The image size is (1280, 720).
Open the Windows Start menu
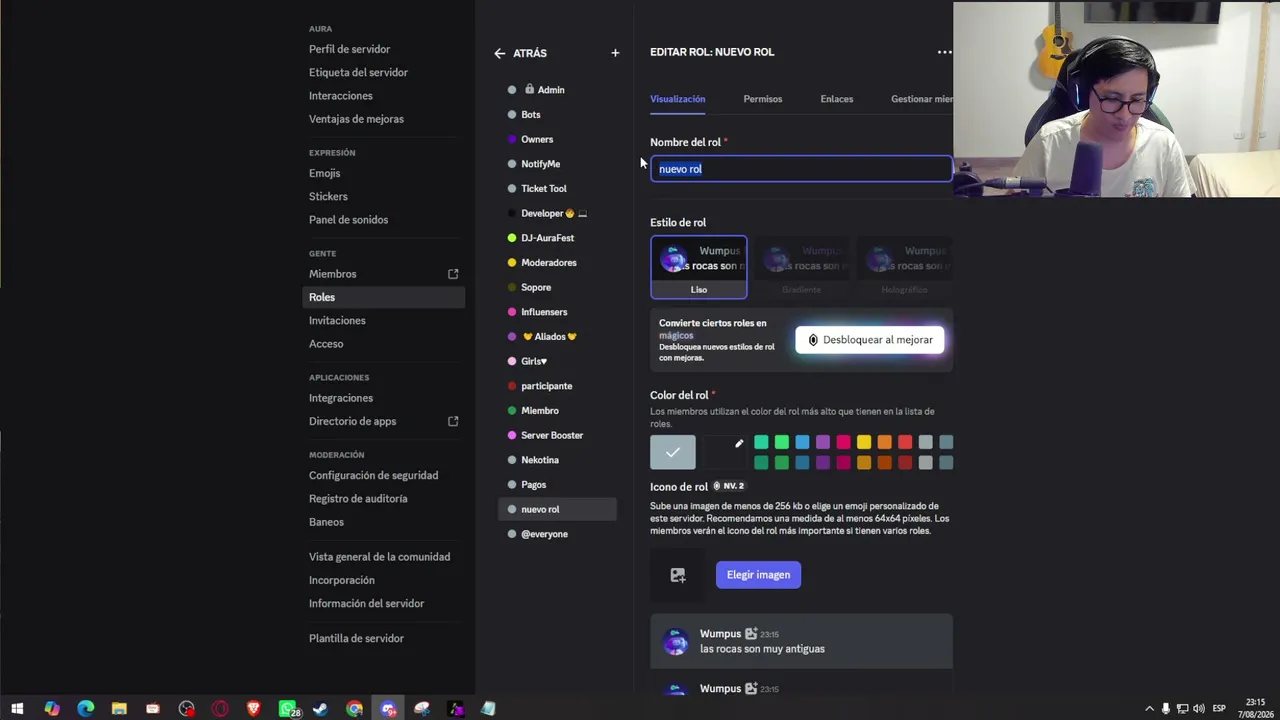(17, 709)
